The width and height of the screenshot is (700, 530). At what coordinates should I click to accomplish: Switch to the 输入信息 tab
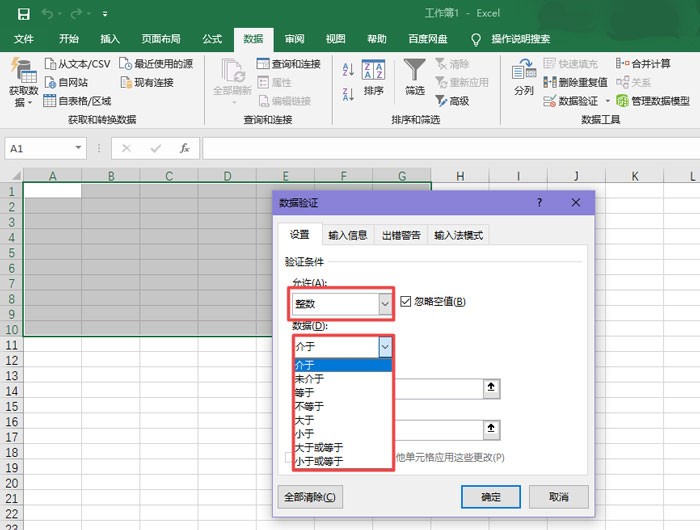[348, 236]
